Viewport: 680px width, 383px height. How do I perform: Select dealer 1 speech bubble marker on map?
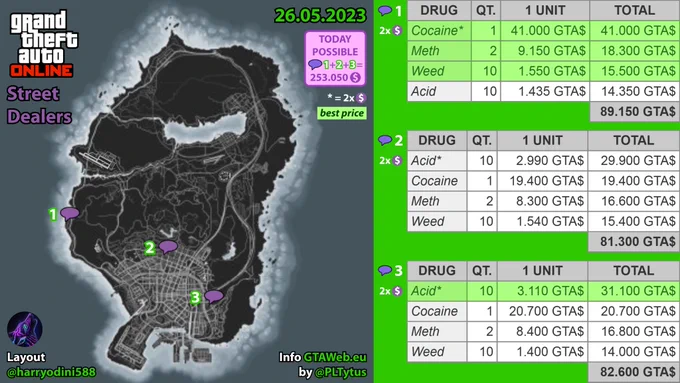click(69, 213)
